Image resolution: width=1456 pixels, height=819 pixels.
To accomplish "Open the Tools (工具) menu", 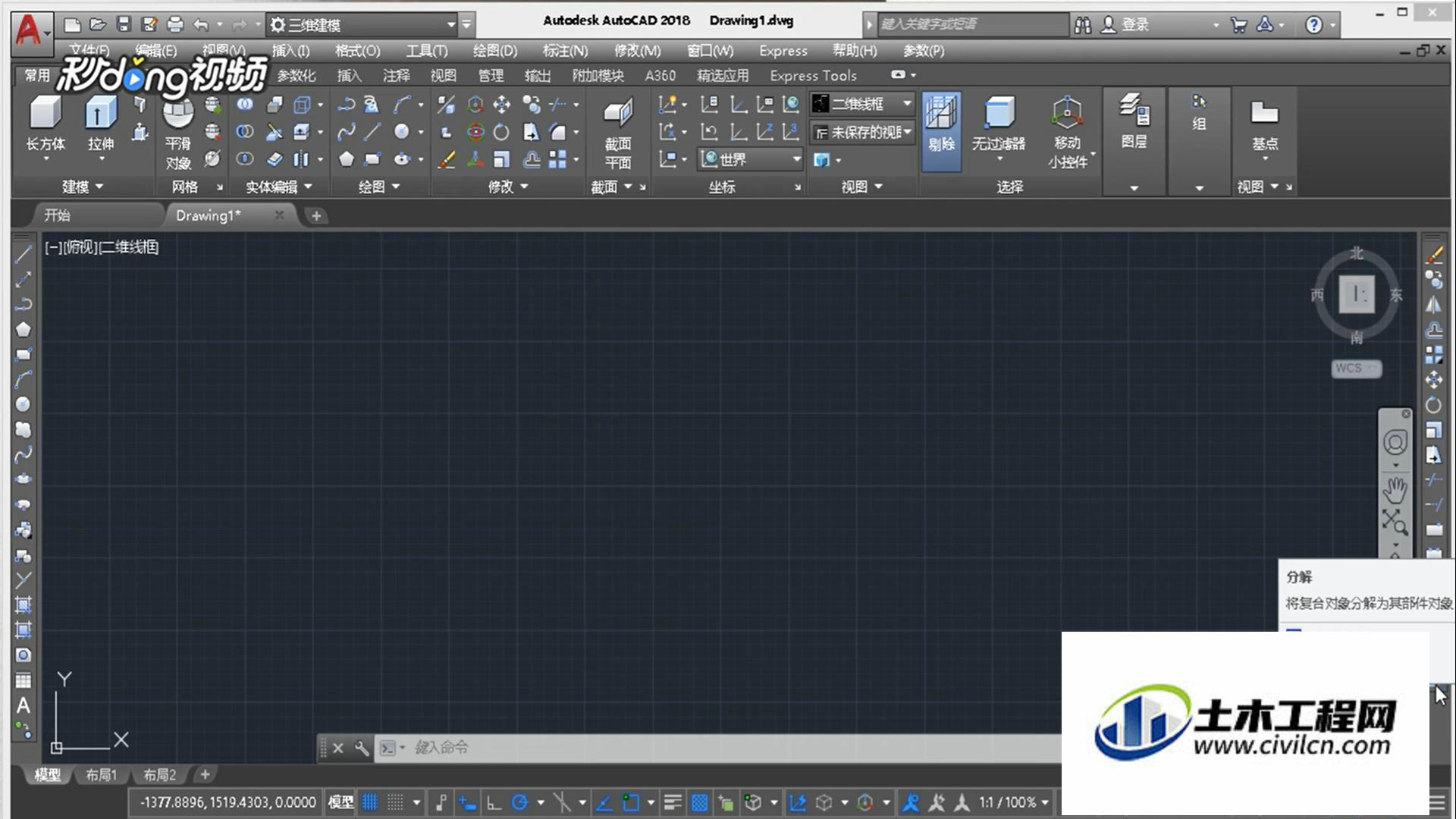I will coord(426,51).
